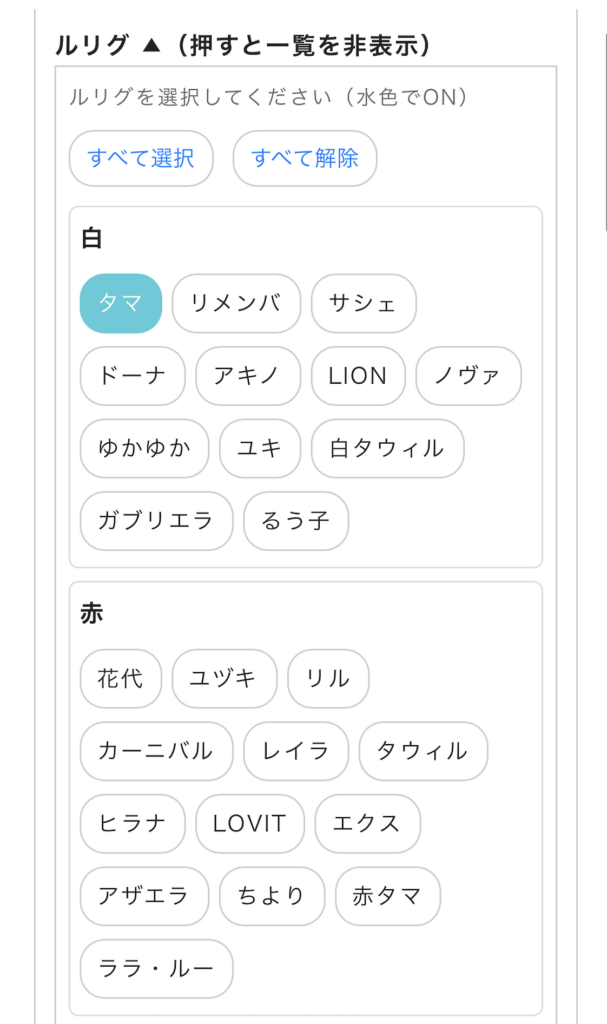Image resolution: width=607 pixels, height=1024 pixels.
Task: Click the scrollbar on the right edge
Action: click(605, 120)
